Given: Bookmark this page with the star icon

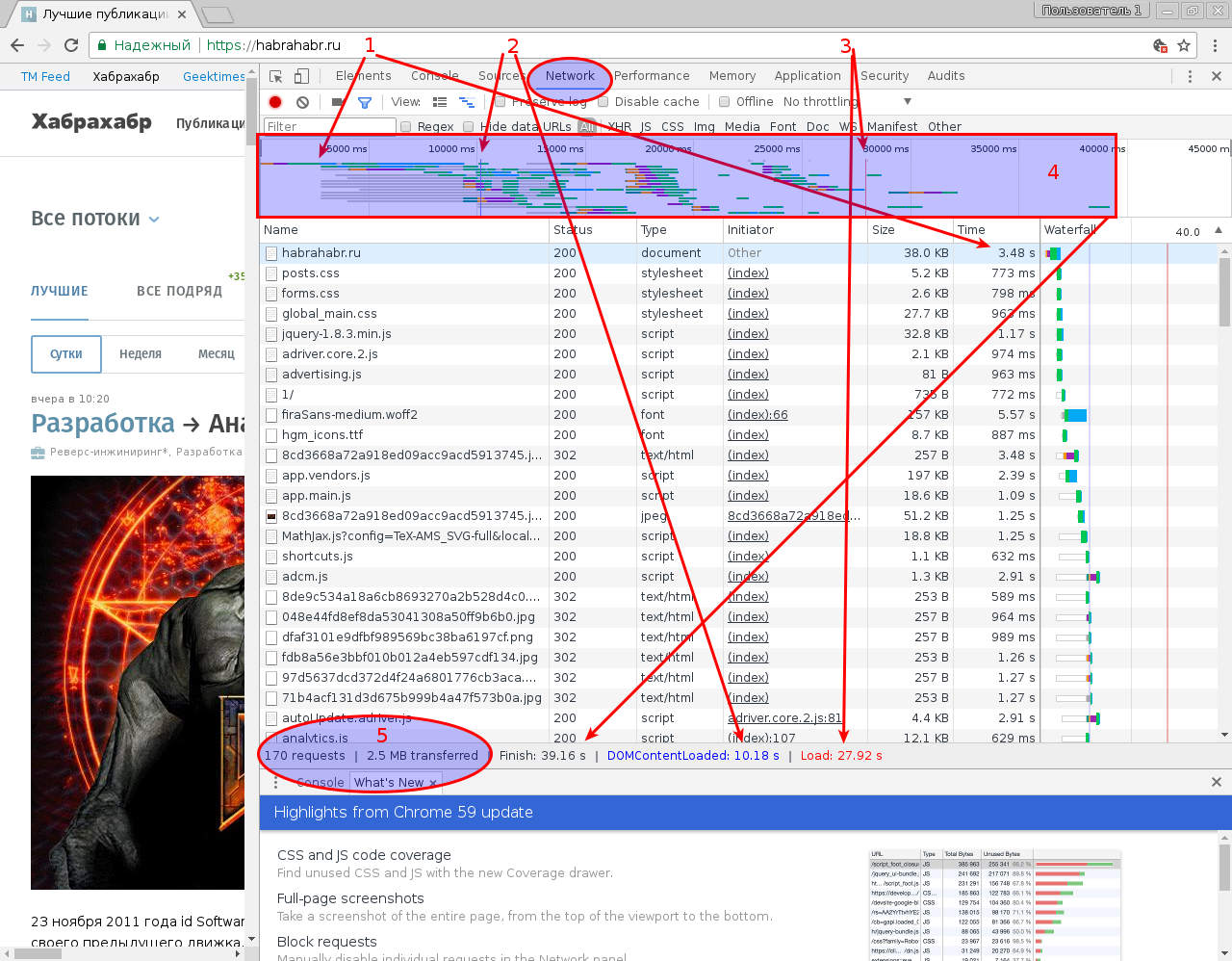Looking at the screenshot, I should [x=1184, y=45].
